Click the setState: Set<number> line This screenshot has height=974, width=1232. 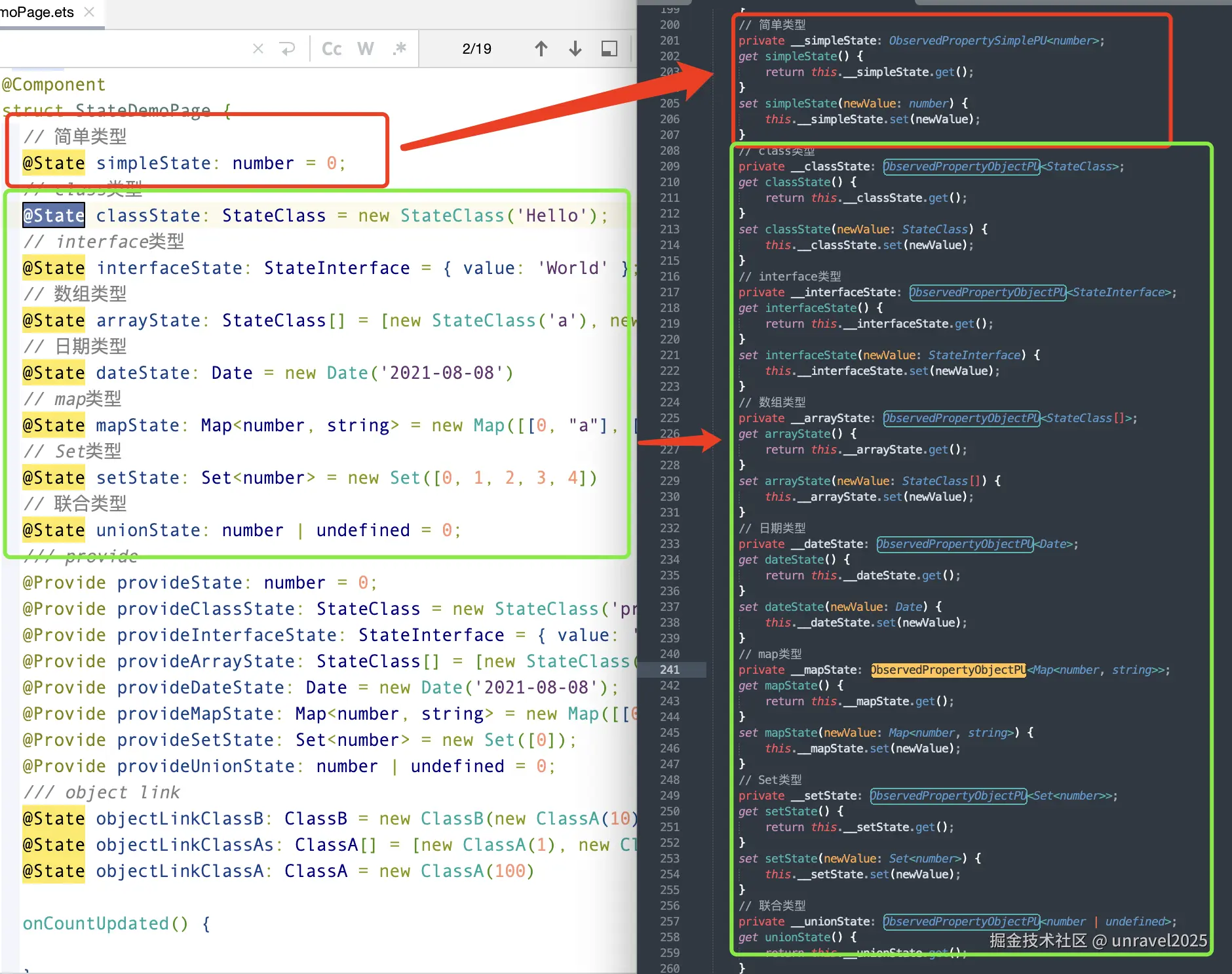tap(310, 478)
